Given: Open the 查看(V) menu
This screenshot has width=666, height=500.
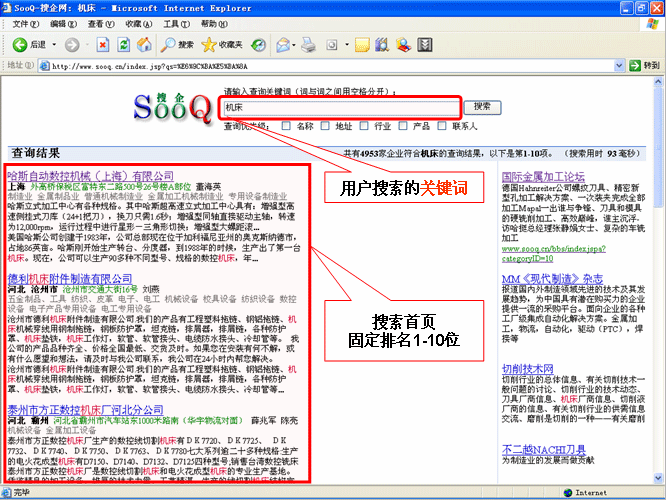Looking at the screenshot, I should [x=101, y=24].
